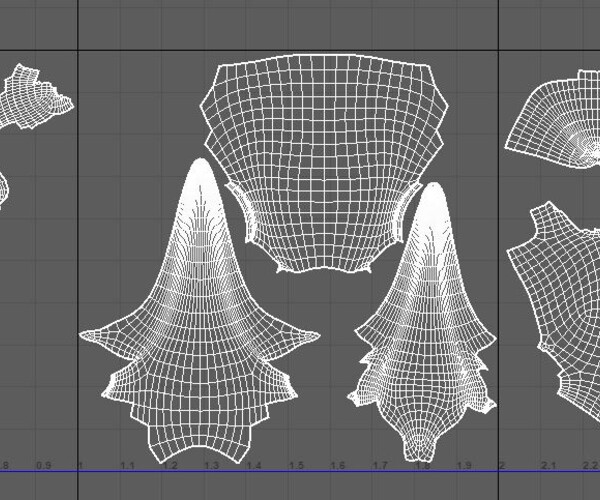Select the fan-shaped UV shell above 2.1
The height and width of the screenshot is (500, 600).
[x=552, y=119]
